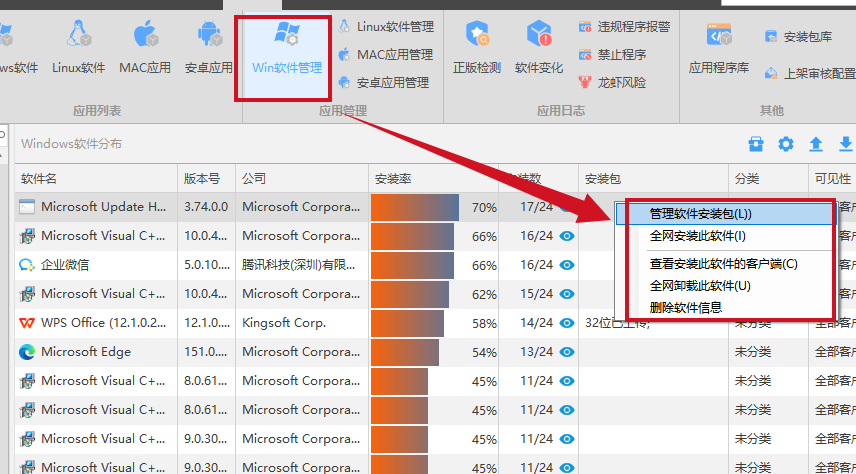856x474 pixels.
Task: Open 应用程序库
Action: pos(718,48)
